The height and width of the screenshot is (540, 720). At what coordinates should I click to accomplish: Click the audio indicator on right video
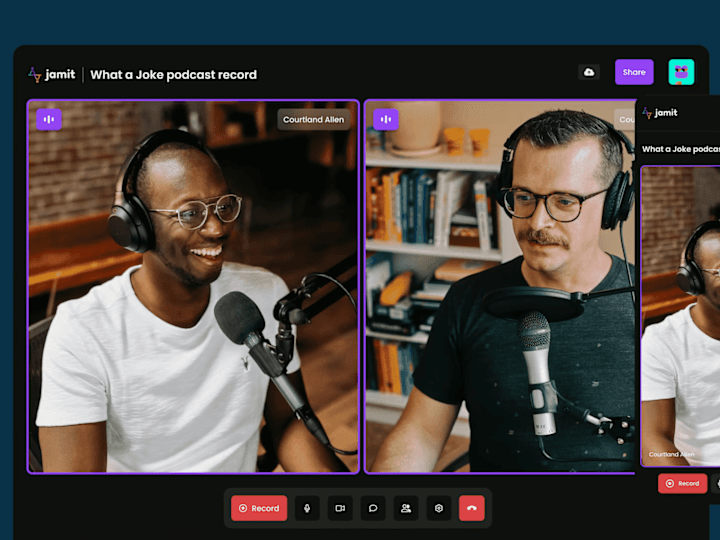[386, 119]
